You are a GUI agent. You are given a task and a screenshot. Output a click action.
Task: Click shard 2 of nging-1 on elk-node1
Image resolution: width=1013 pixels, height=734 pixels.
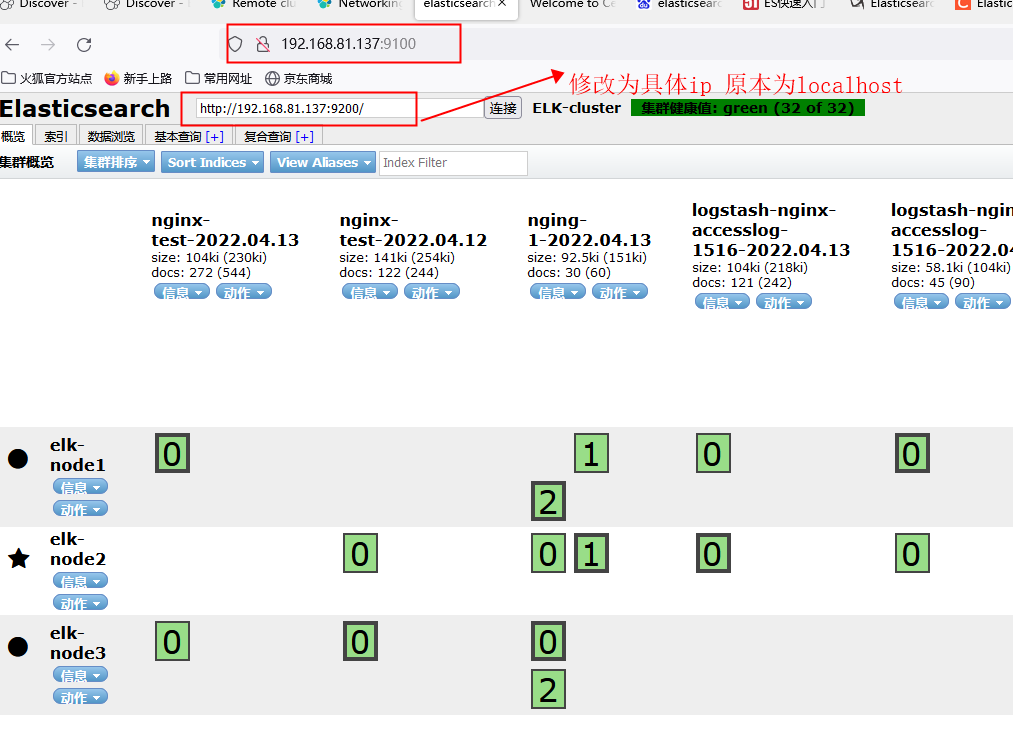click(548, 501)
